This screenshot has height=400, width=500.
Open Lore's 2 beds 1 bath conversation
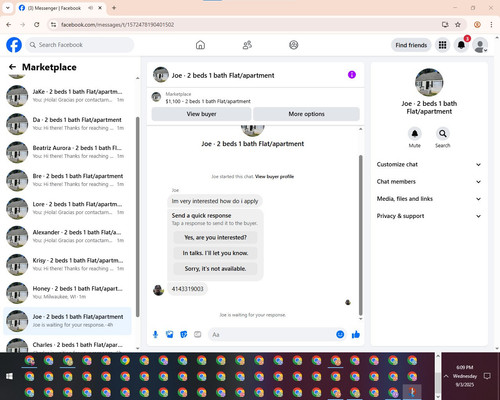[68, 208]
